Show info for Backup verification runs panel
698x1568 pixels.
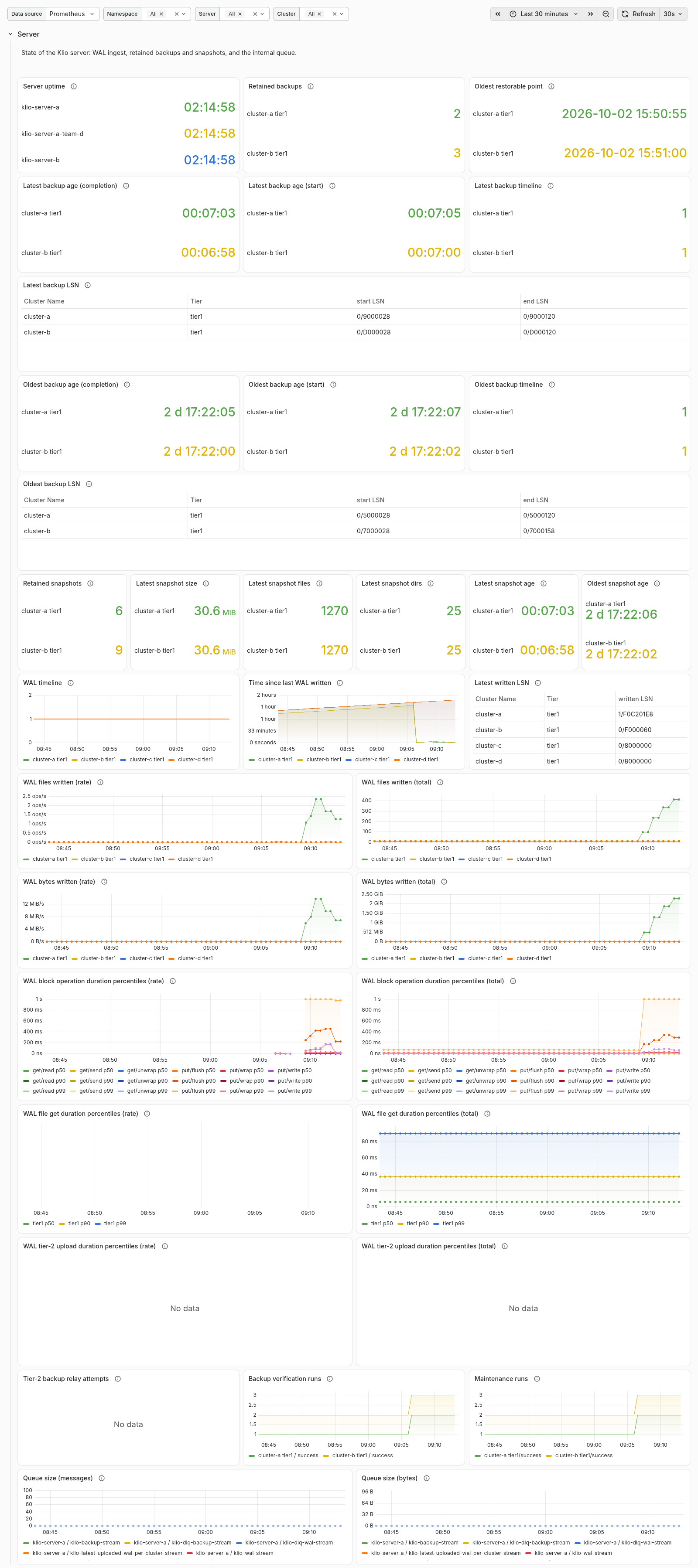pyautogui.click(x=330, y=1379)
